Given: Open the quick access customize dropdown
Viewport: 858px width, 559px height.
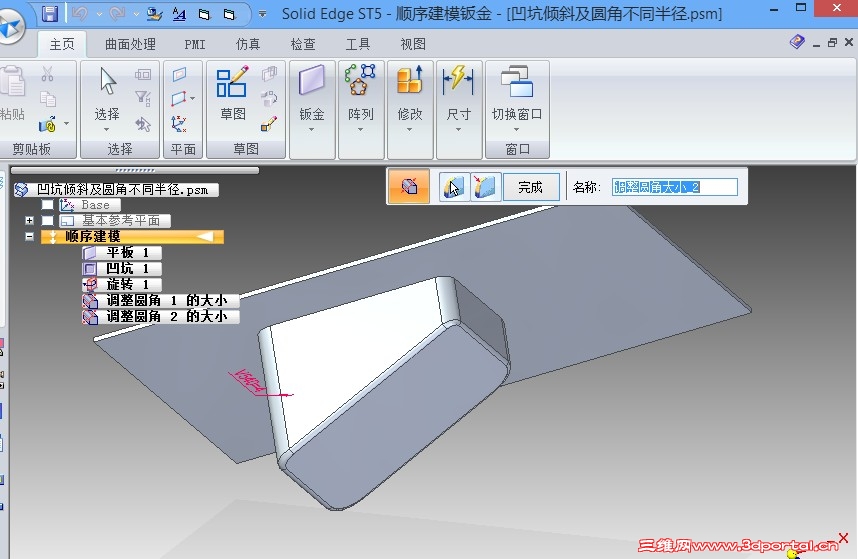Looking at the screenshot, I should pos(263,14).
